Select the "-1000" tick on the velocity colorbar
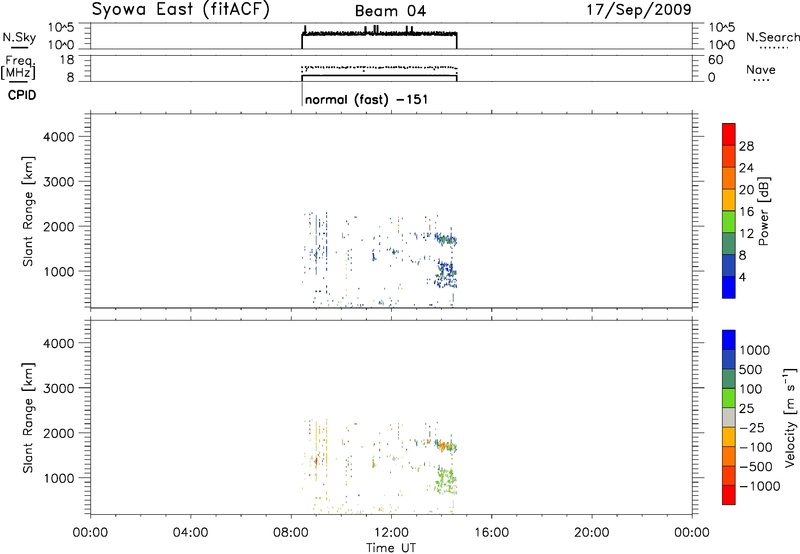Viewport: 800px width, 554px height. tap(760, 486)
